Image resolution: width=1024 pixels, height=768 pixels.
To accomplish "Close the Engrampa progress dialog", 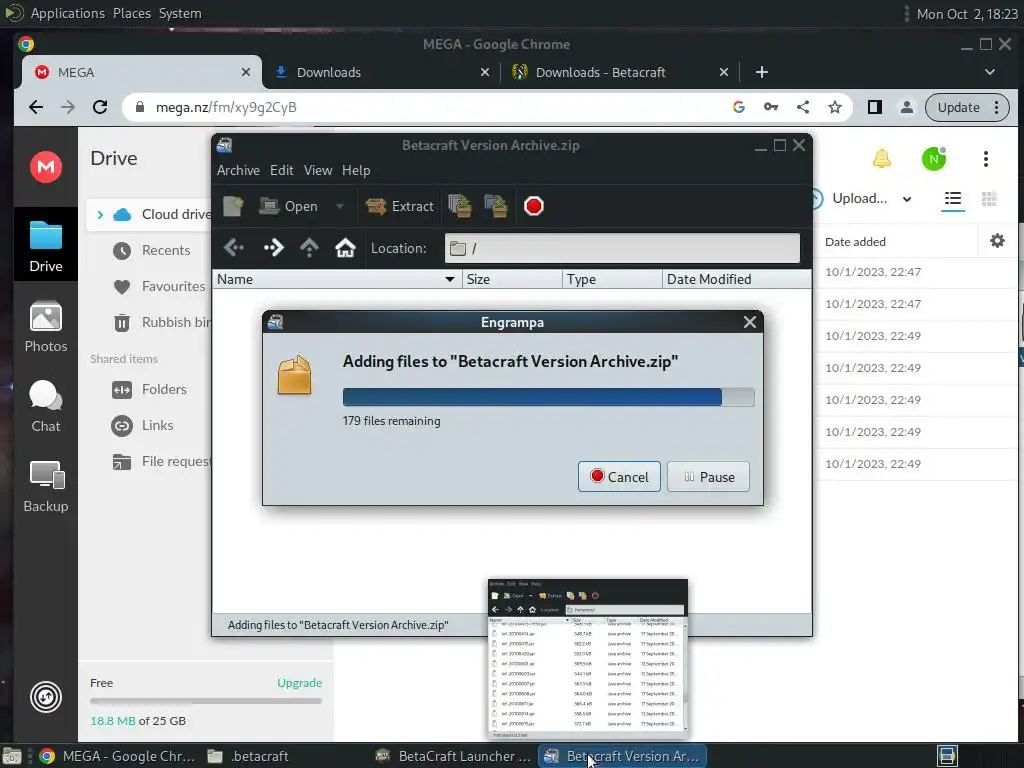I will pos(750,322).
